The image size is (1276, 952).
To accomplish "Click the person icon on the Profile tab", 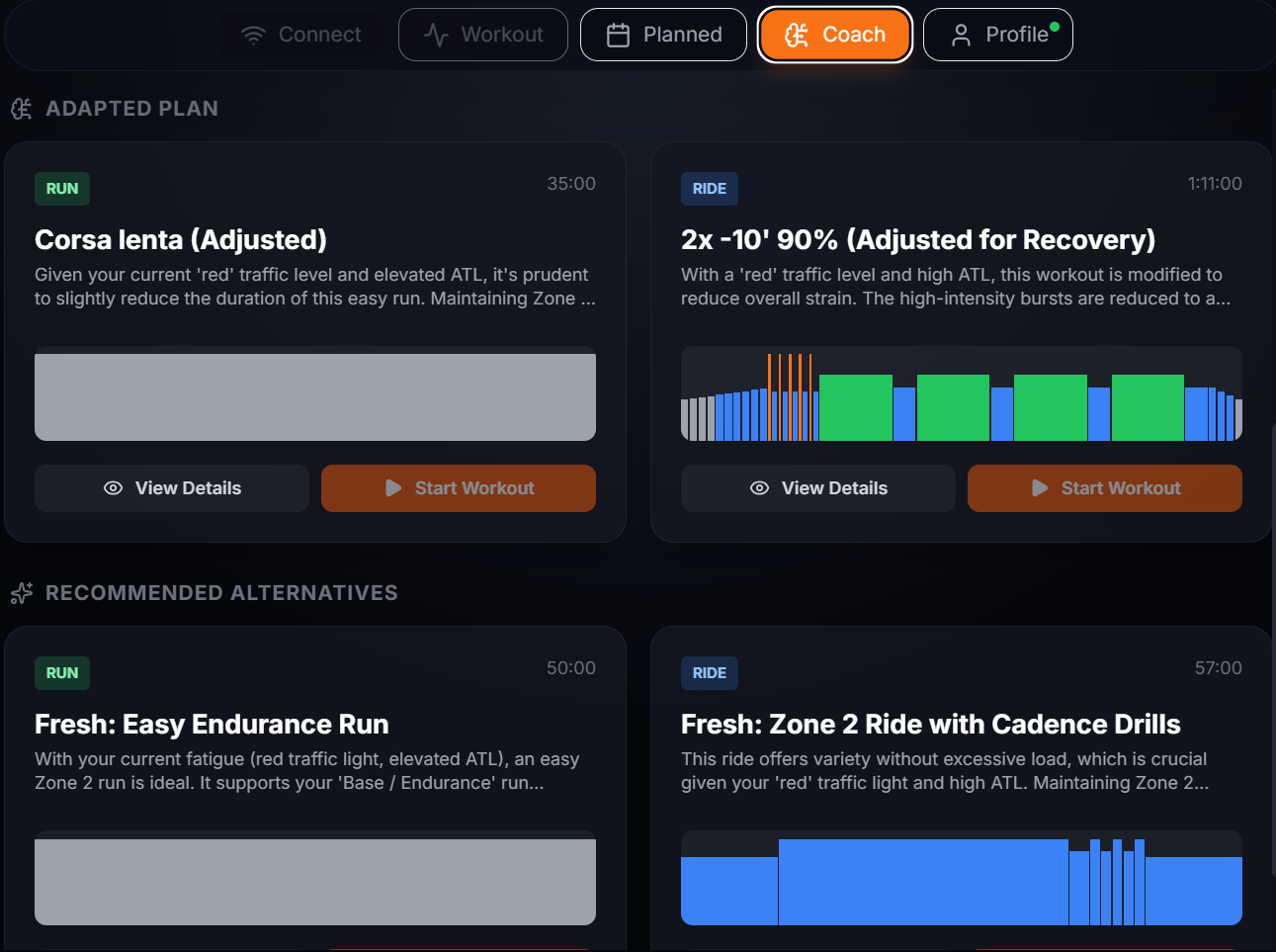I will pyautogui.click(x=960, y=35).
